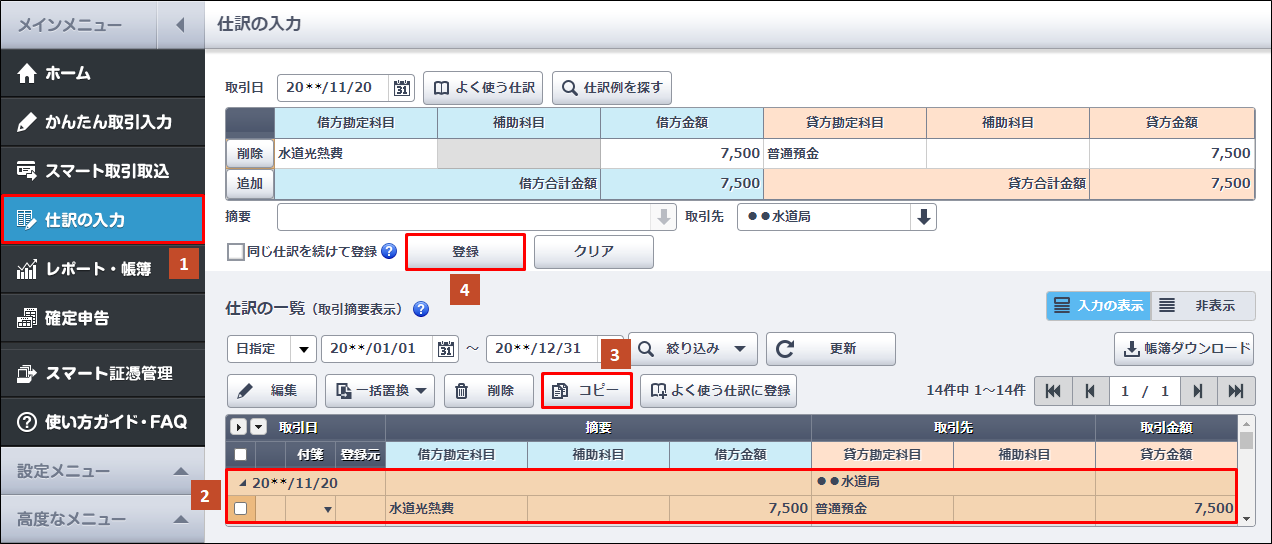Collapse the 20**/11/20 journal group triangle
This screenshot has width=1272, height=544.
(x=244, y=482)
